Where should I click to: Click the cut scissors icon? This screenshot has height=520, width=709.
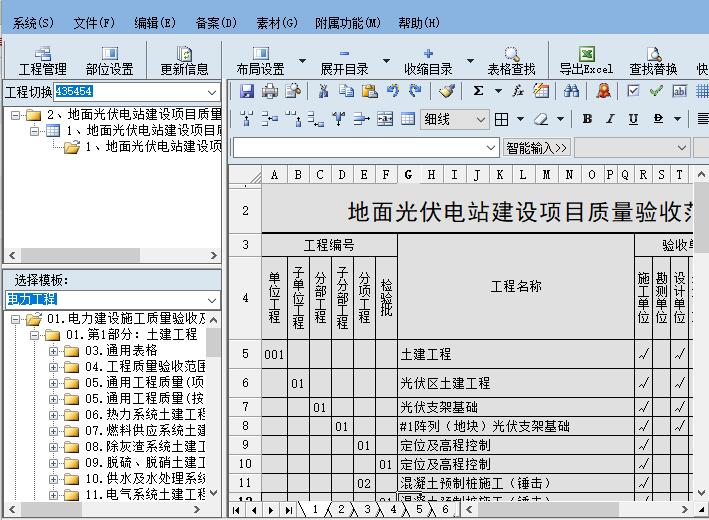pos(323,91)
